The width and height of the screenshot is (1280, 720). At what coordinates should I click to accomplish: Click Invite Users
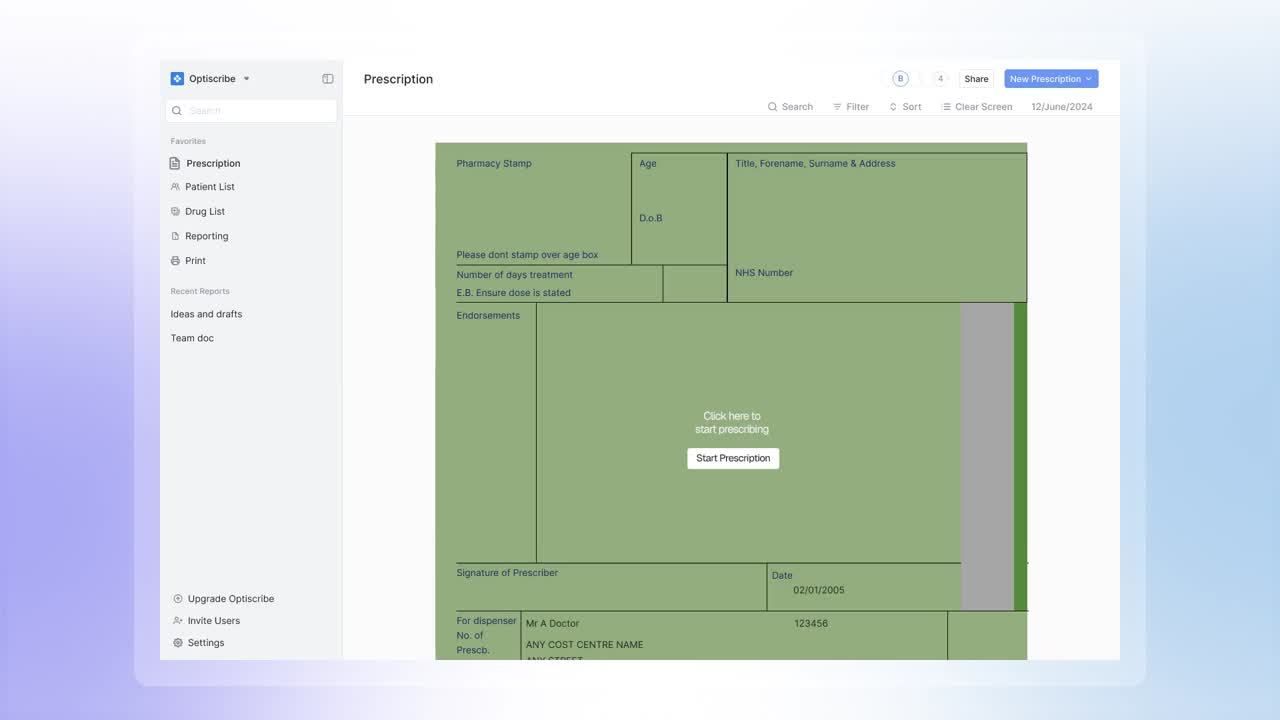click(214, 621)
